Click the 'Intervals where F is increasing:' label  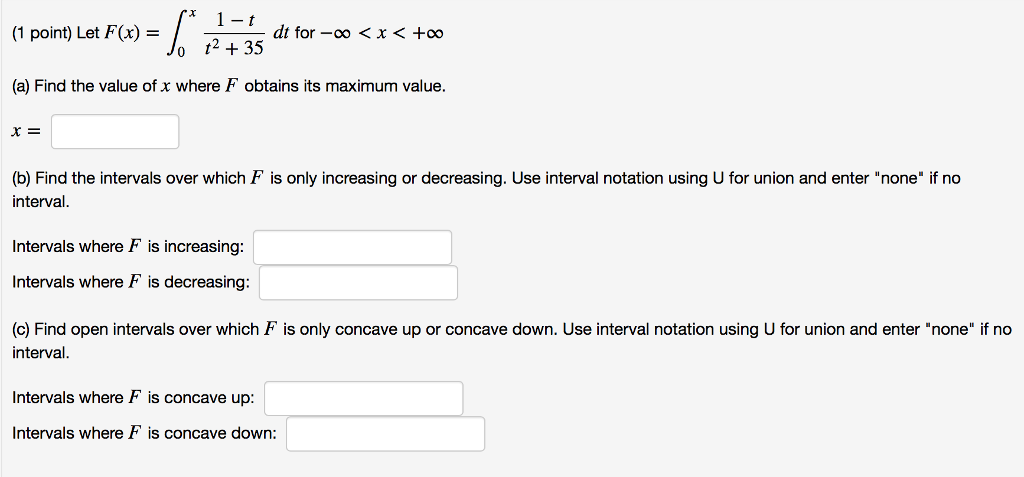128,247
